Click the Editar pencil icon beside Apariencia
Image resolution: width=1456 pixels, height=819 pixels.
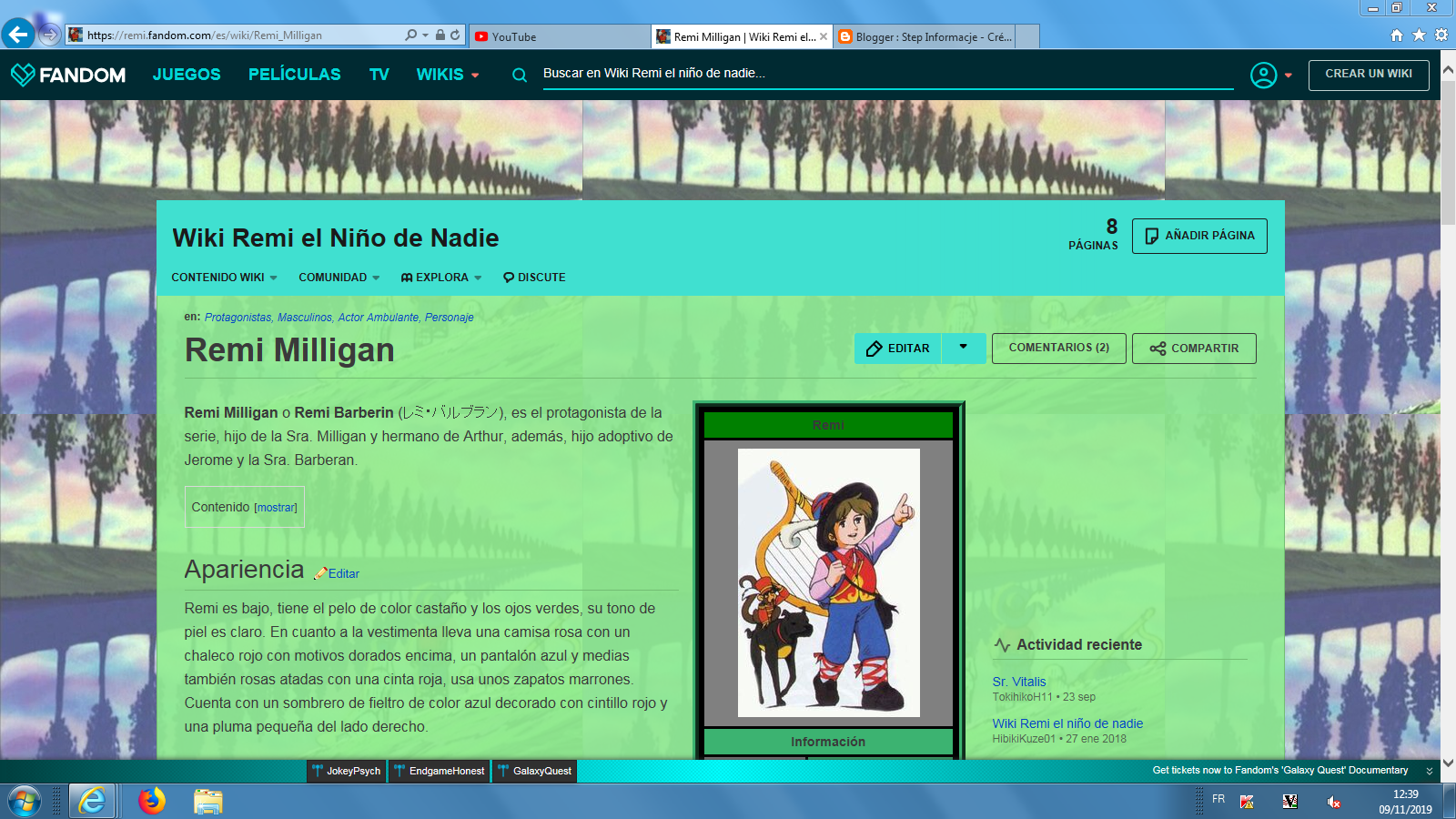[320, 573]
